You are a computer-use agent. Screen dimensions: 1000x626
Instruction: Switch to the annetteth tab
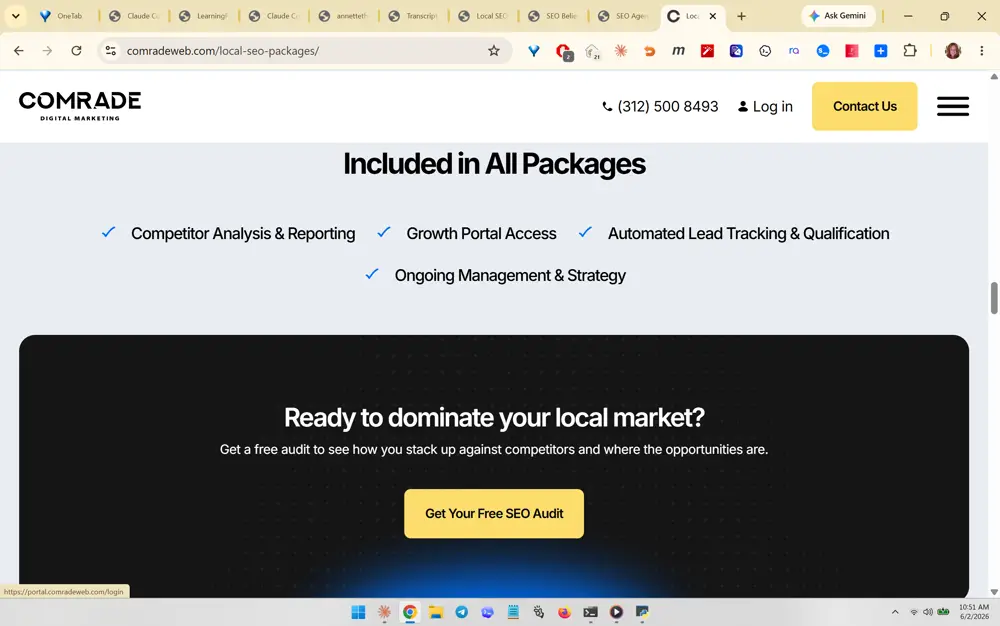[344, 16]
